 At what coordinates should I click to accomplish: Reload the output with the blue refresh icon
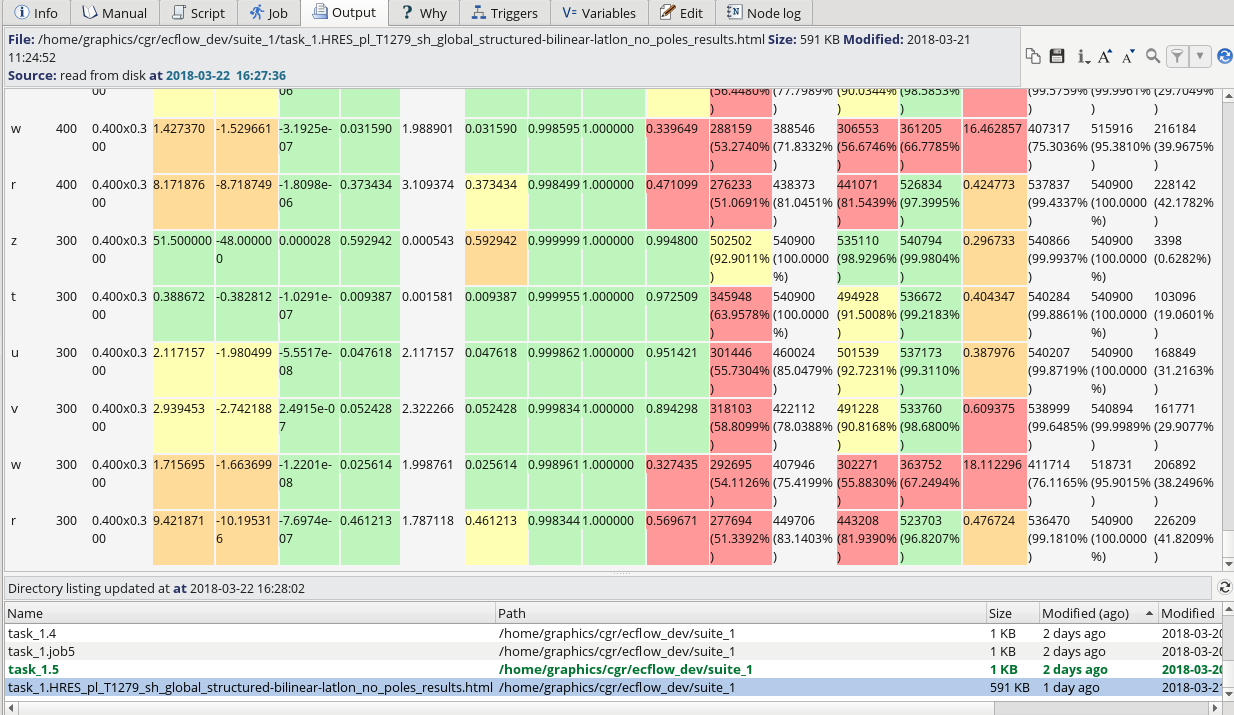pos(1224,57)
